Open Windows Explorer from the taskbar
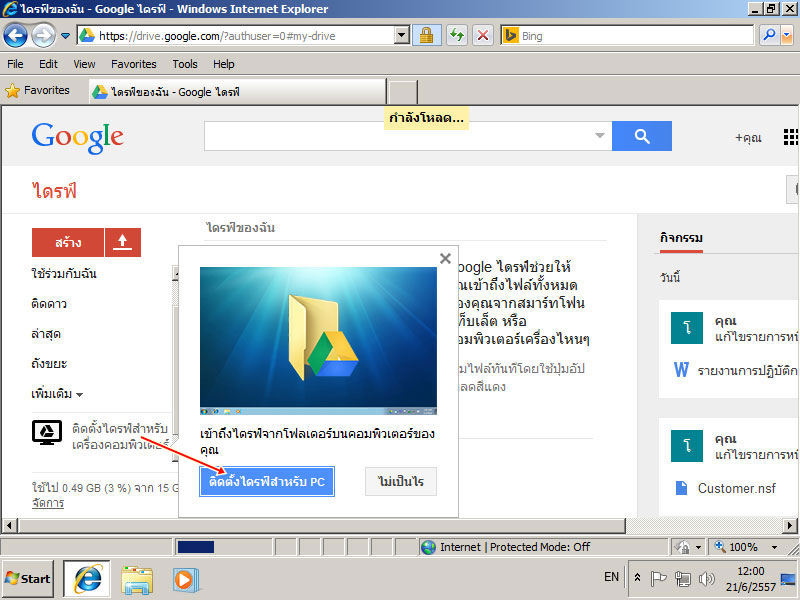Image resolution: width=800 pixels, height=600 pixels. [x=137, y=580]
